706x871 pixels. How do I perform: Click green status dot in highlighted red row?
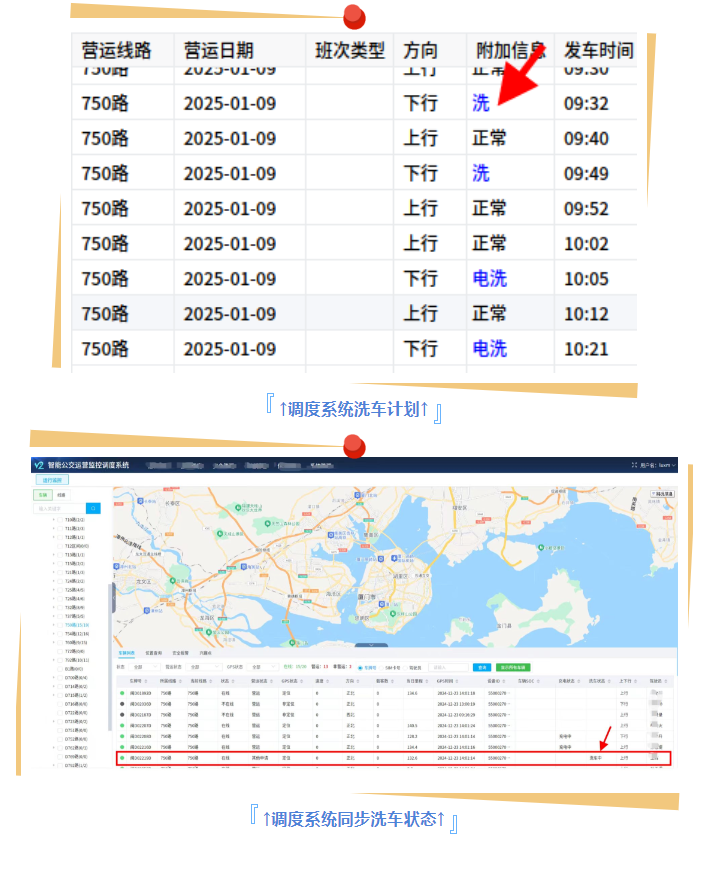(122, 758)
